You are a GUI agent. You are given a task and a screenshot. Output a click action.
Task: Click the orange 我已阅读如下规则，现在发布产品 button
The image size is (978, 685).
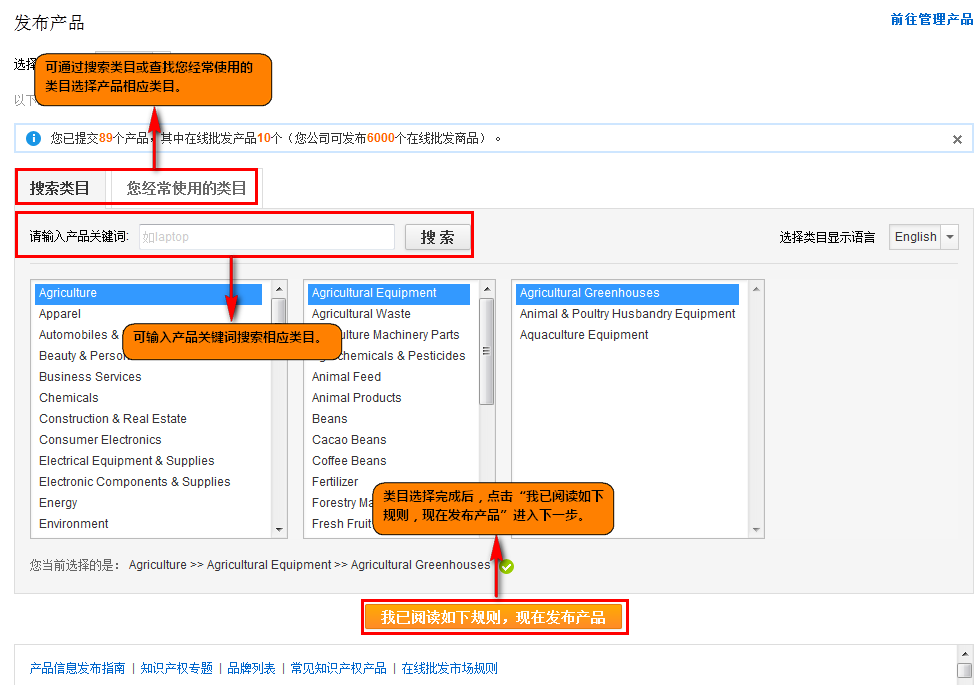coord(493,617)
